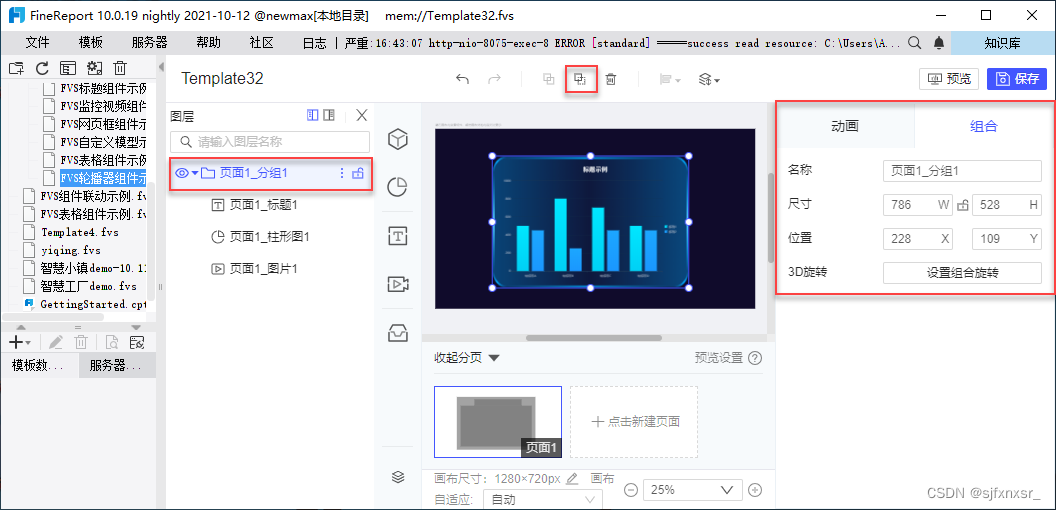Click the 保存 save button
Screen dimensions: 1056x510
point(1017,79)
